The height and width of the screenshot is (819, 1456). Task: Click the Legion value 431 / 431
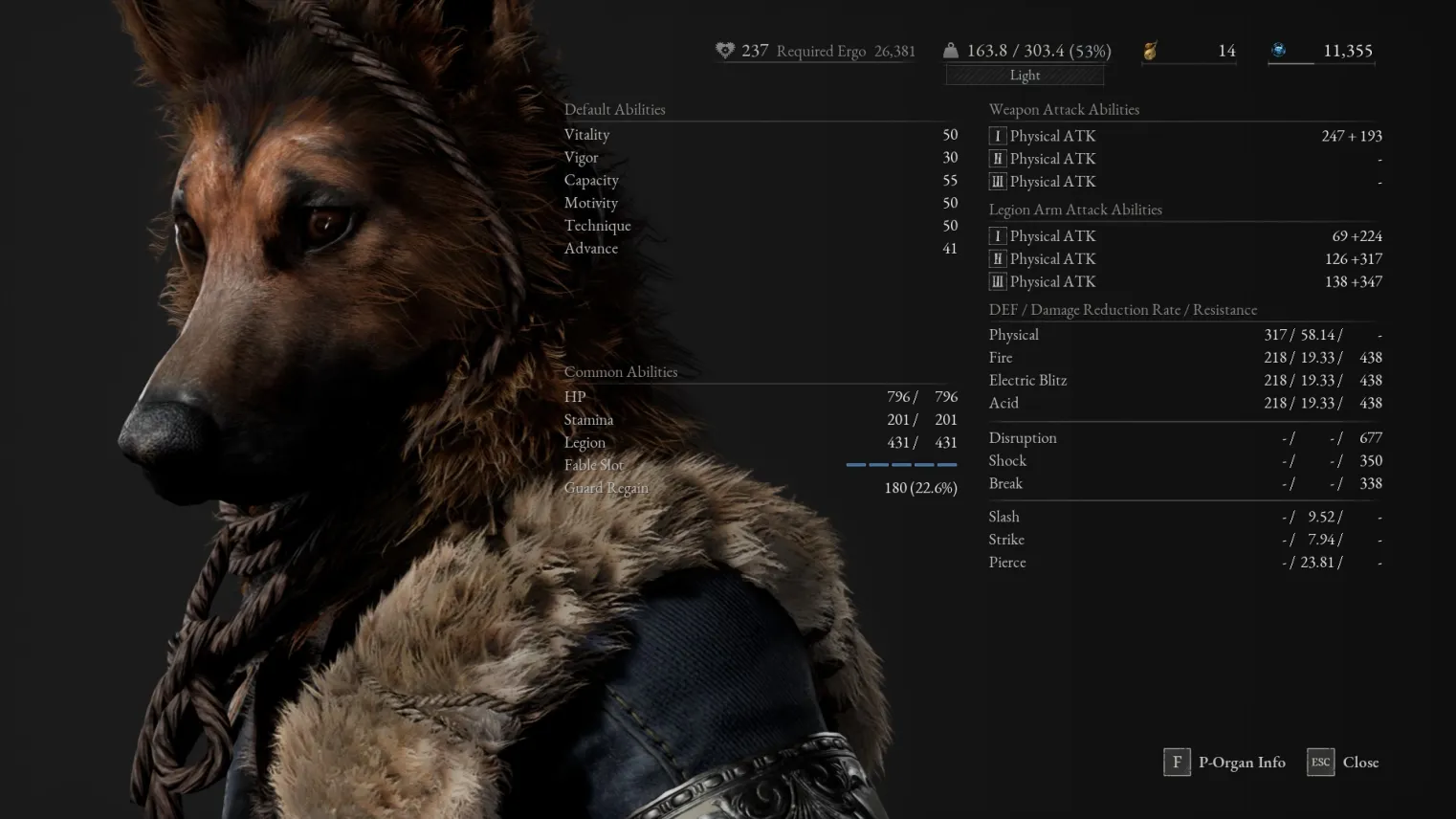[x=922, y=443]
